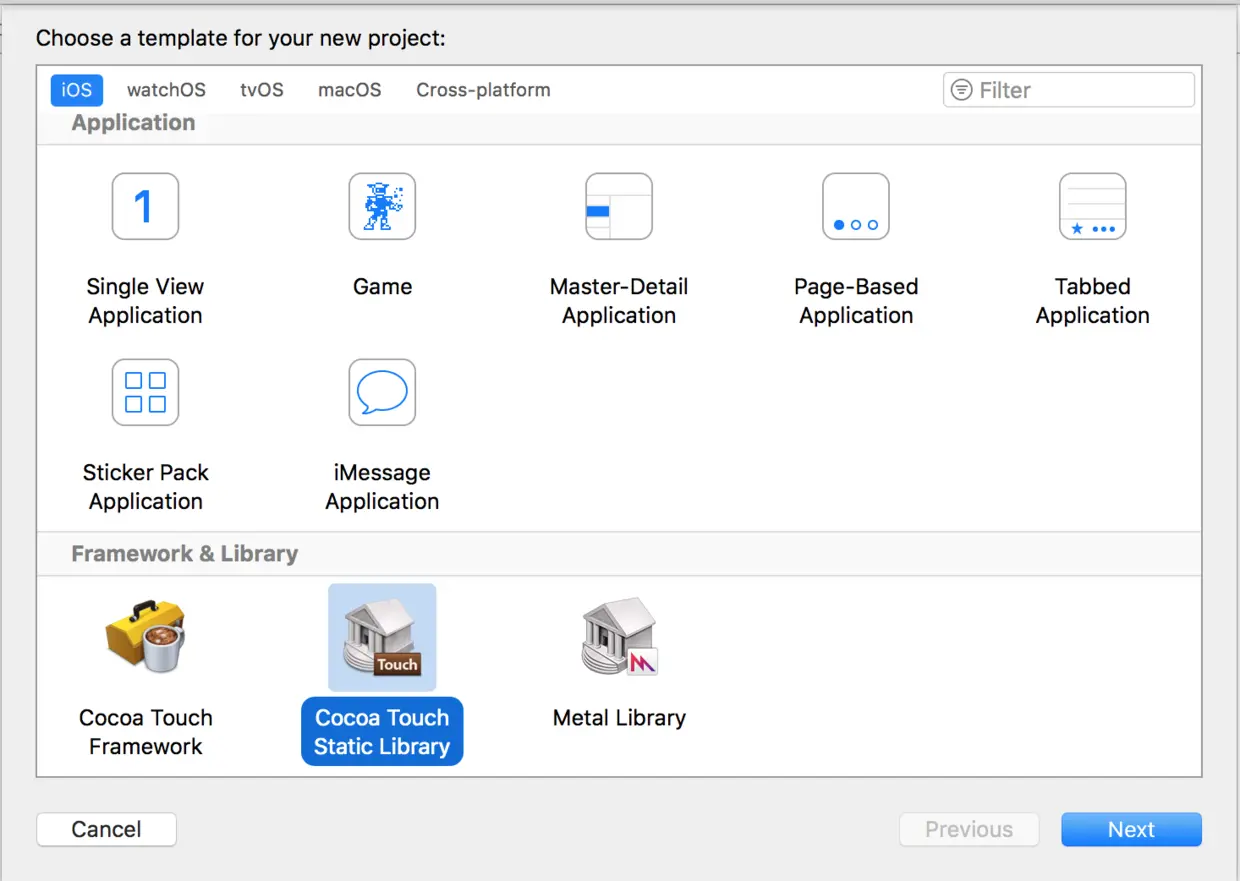Select the Master-Detail Application icon

[619, 206]
